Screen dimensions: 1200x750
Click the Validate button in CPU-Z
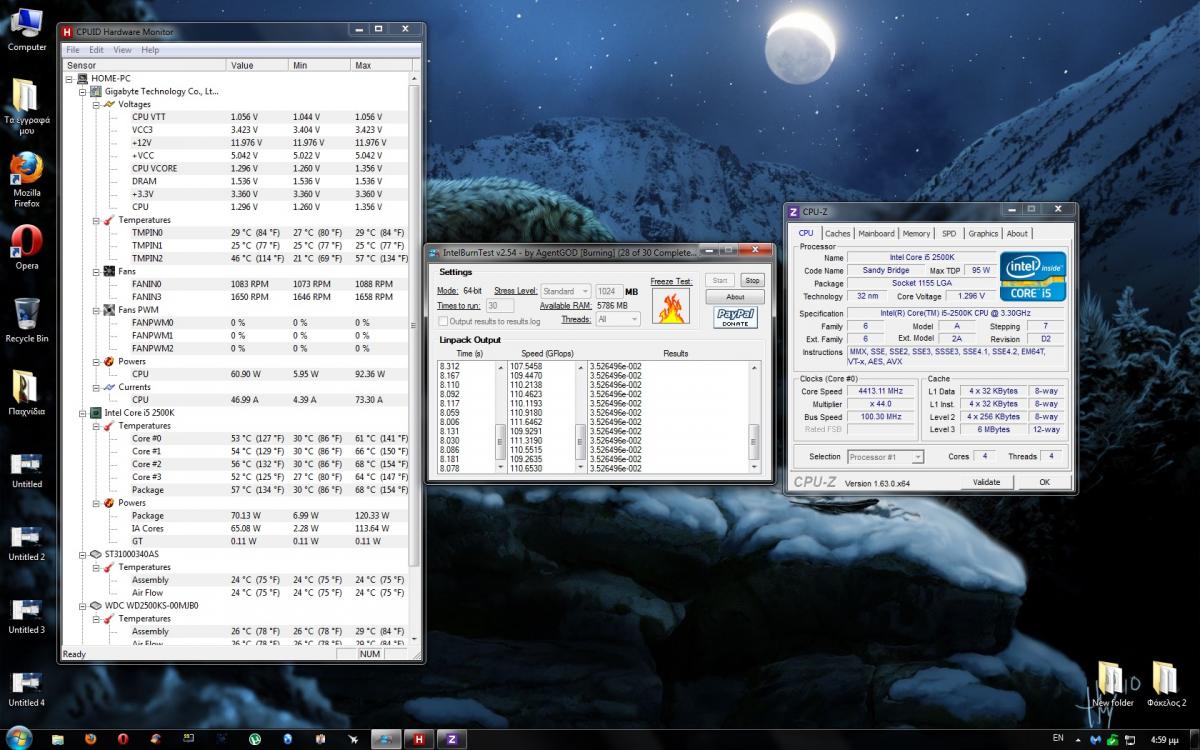coord(986,482)
